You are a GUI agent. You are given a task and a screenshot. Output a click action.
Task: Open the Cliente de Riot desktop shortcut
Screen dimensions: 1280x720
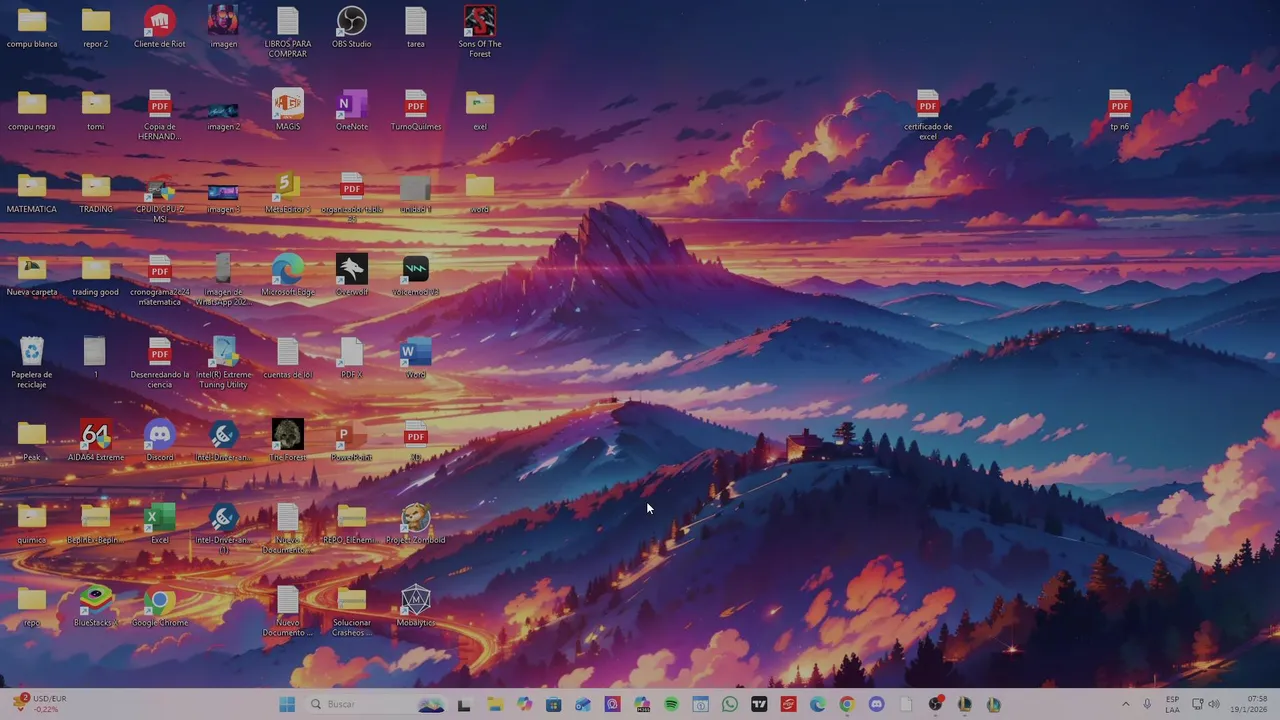[160, 28]
